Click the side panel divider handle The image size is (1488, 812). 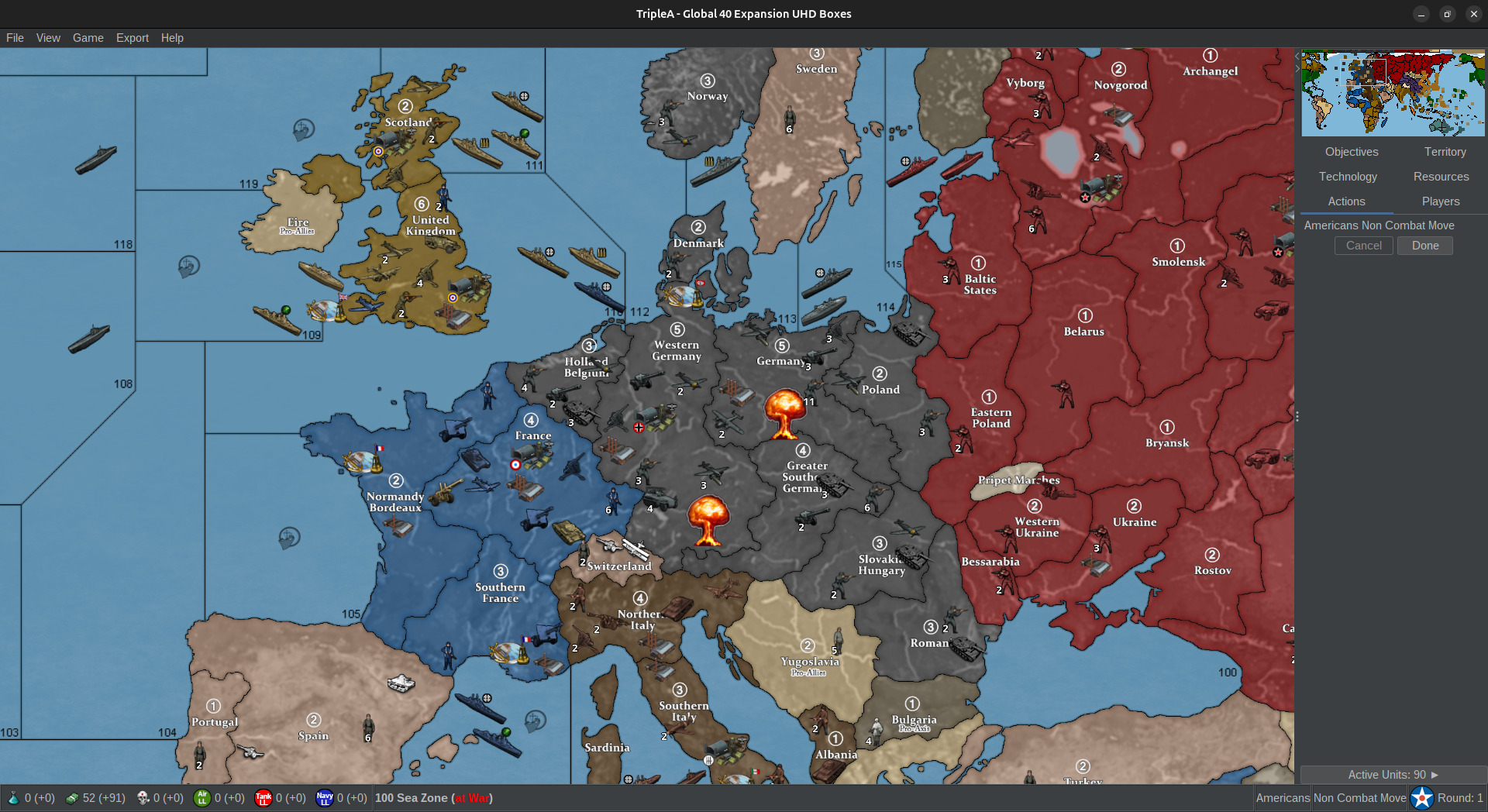pyautogui.click(x=1297, y=417)
